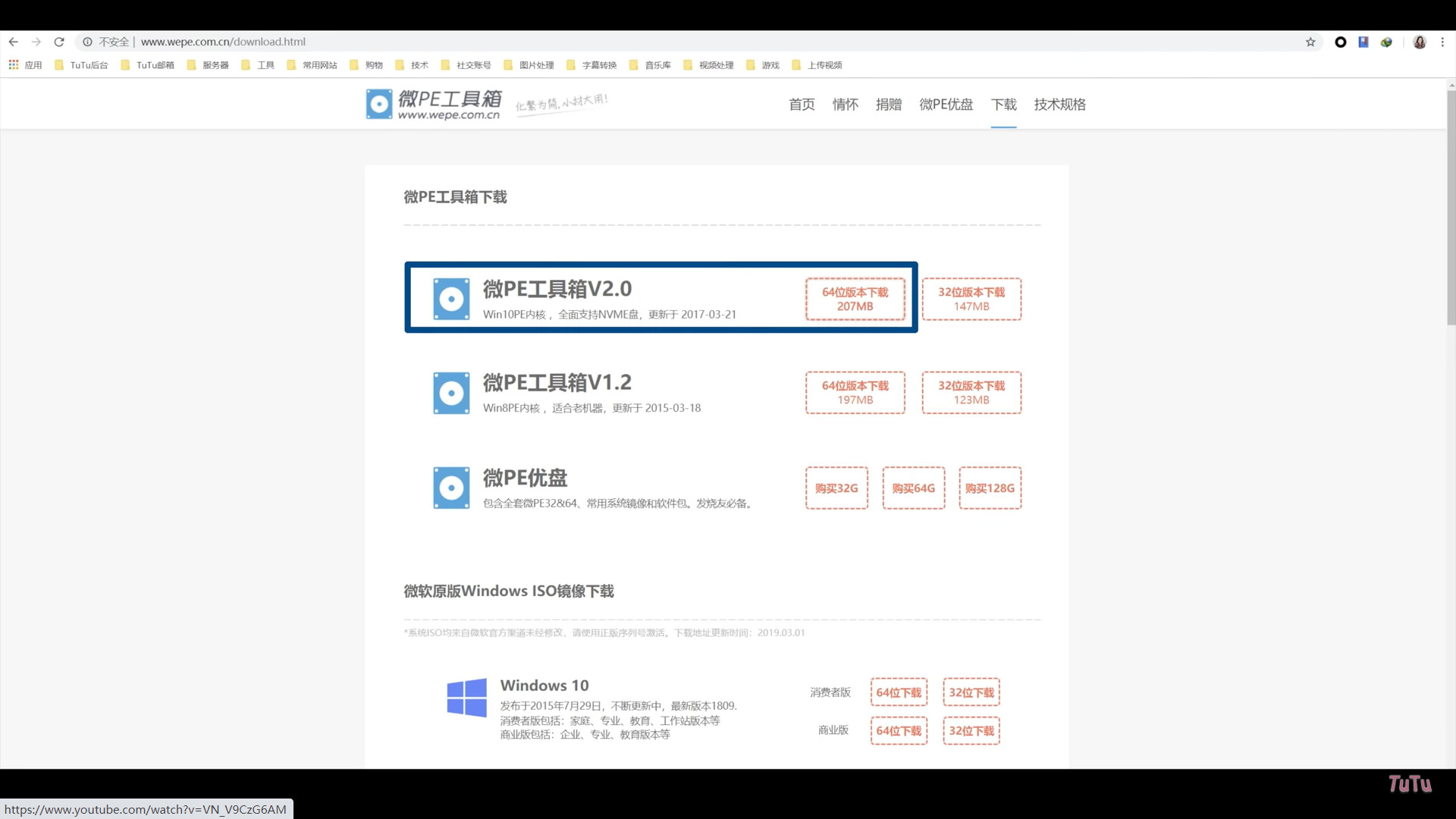Open the 常用网站 bookmark folder
This screenshot has width=1456, height=819.
312,65
